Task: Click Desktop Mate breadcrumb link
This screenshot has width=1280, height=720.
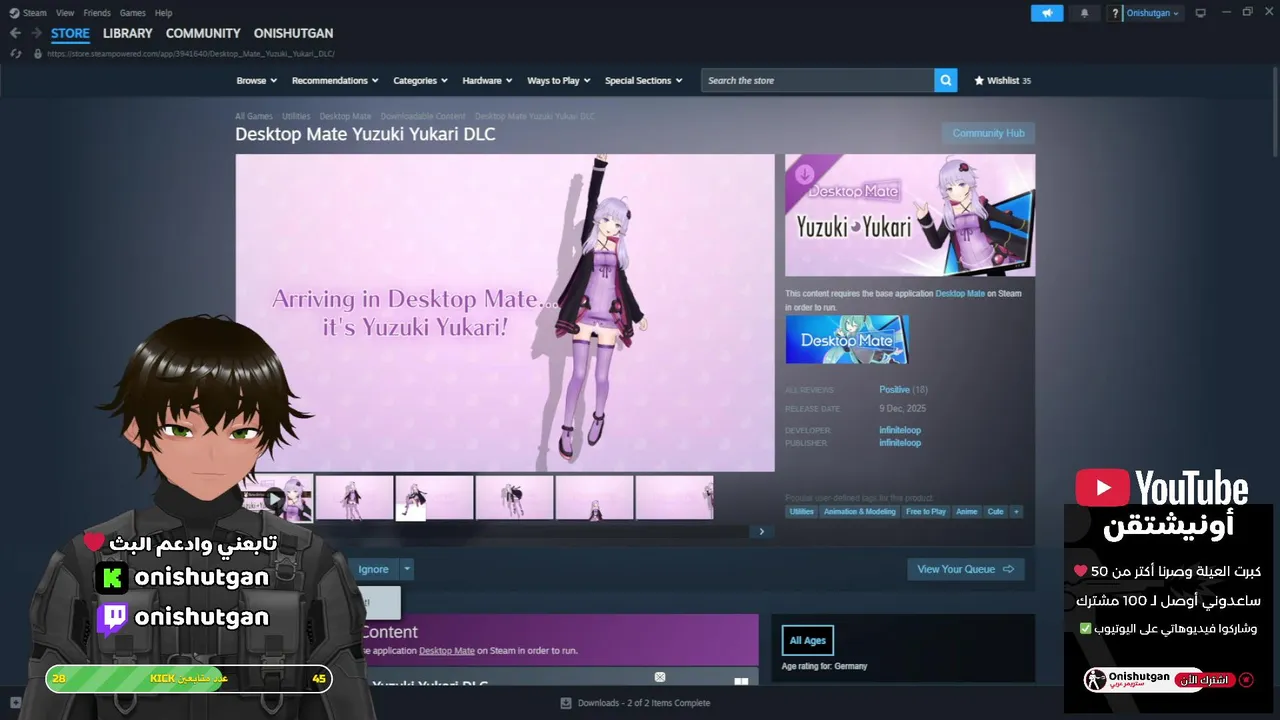Action: point(345,116)
